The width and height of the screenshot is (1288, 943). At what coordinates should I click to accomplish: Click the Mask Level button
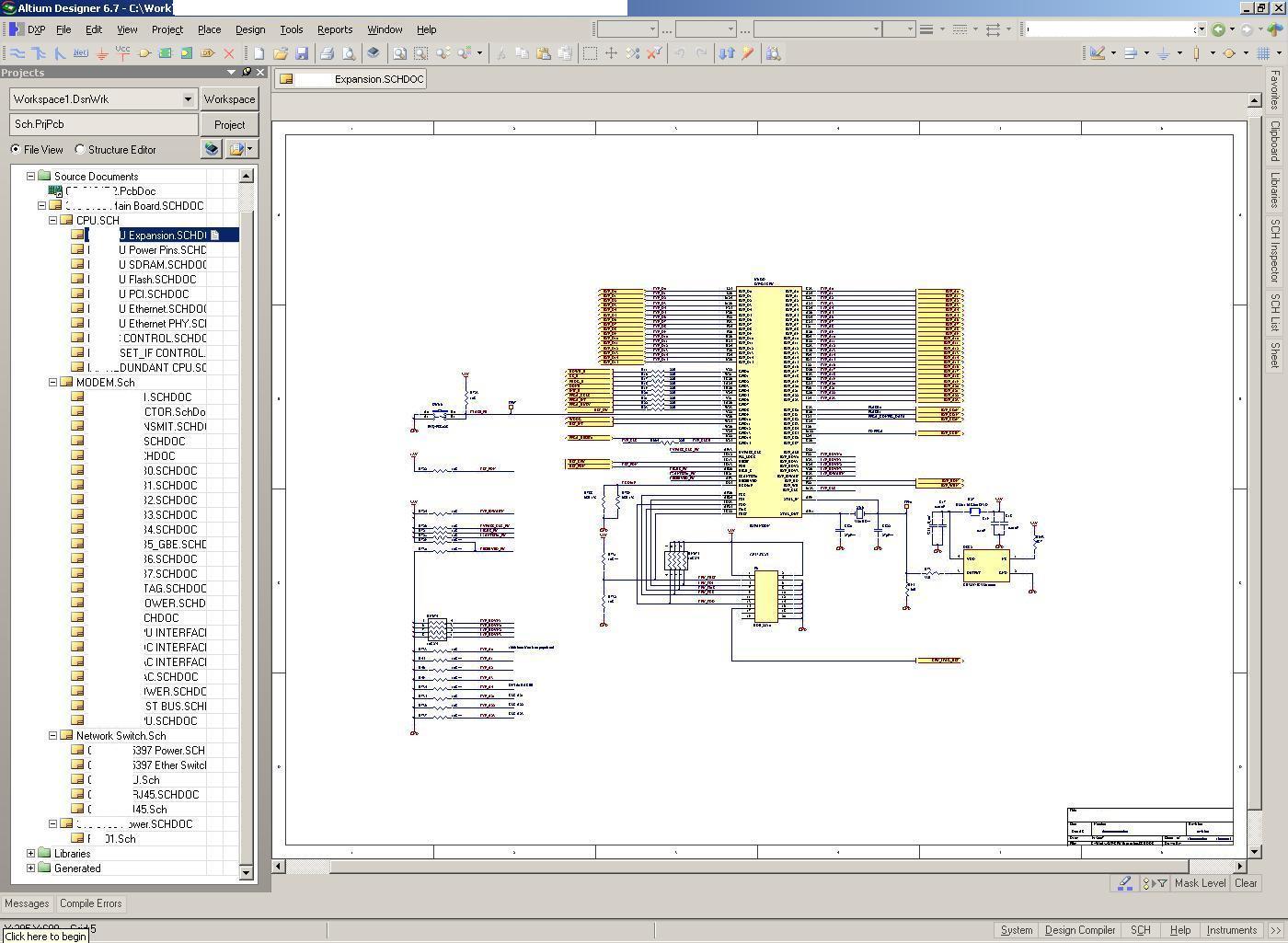[x=1199, y=883]
